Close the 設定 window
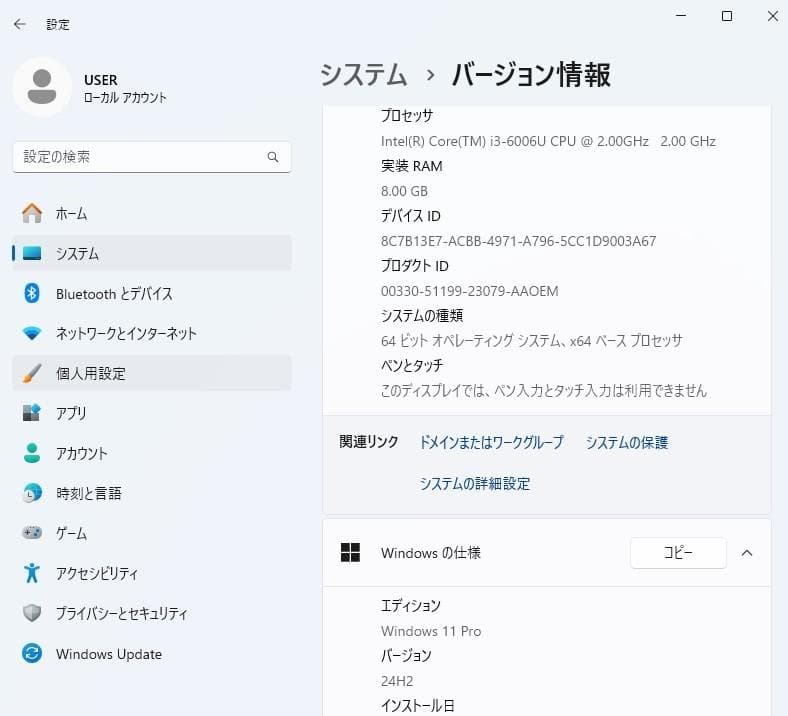Image resolution: width=788 pixels, height=716 pixels. [x=773, y=16]
